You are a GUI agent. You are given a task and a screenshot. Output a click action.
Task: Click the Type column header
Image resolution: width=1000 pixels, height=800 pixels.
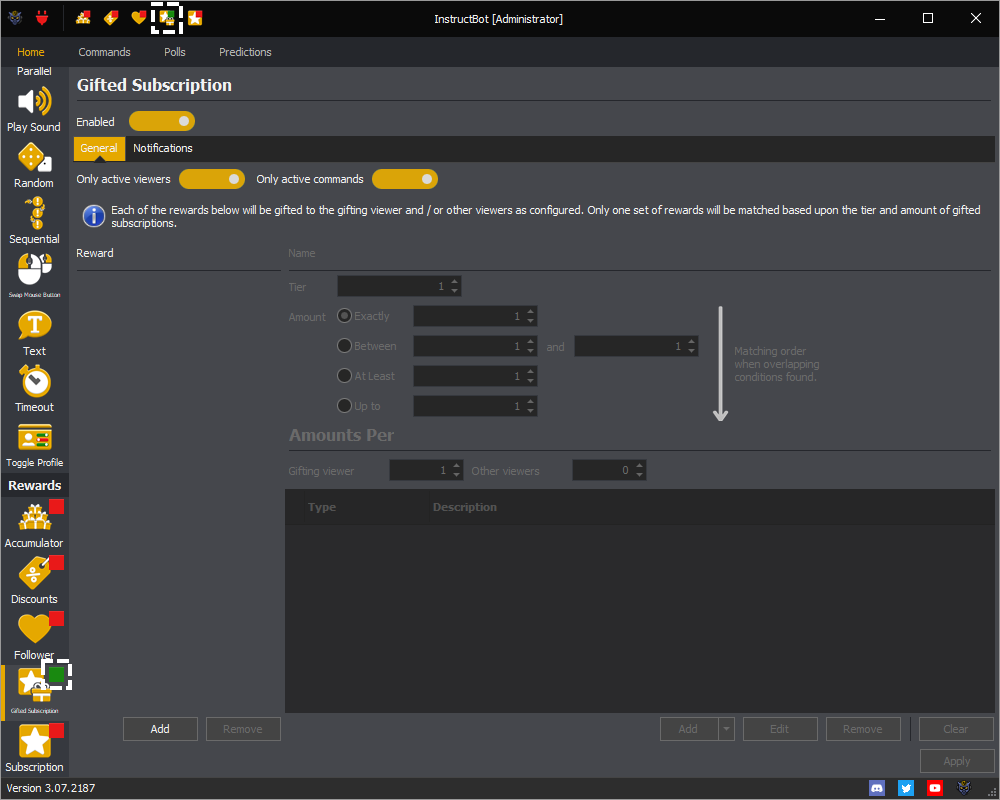[322, 507]
